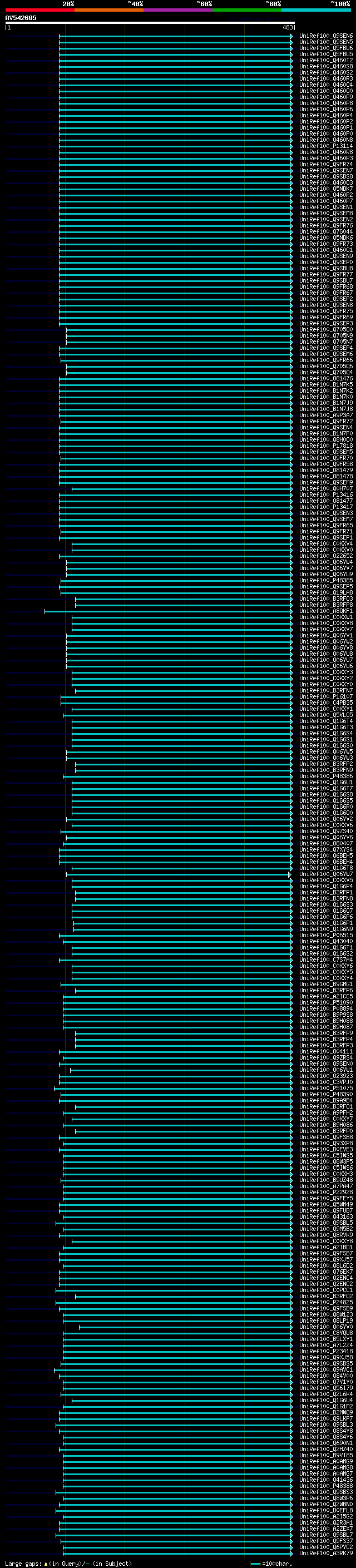
Task: Select the UniRef100_P13416 label
Action: (x=325, y=495)
